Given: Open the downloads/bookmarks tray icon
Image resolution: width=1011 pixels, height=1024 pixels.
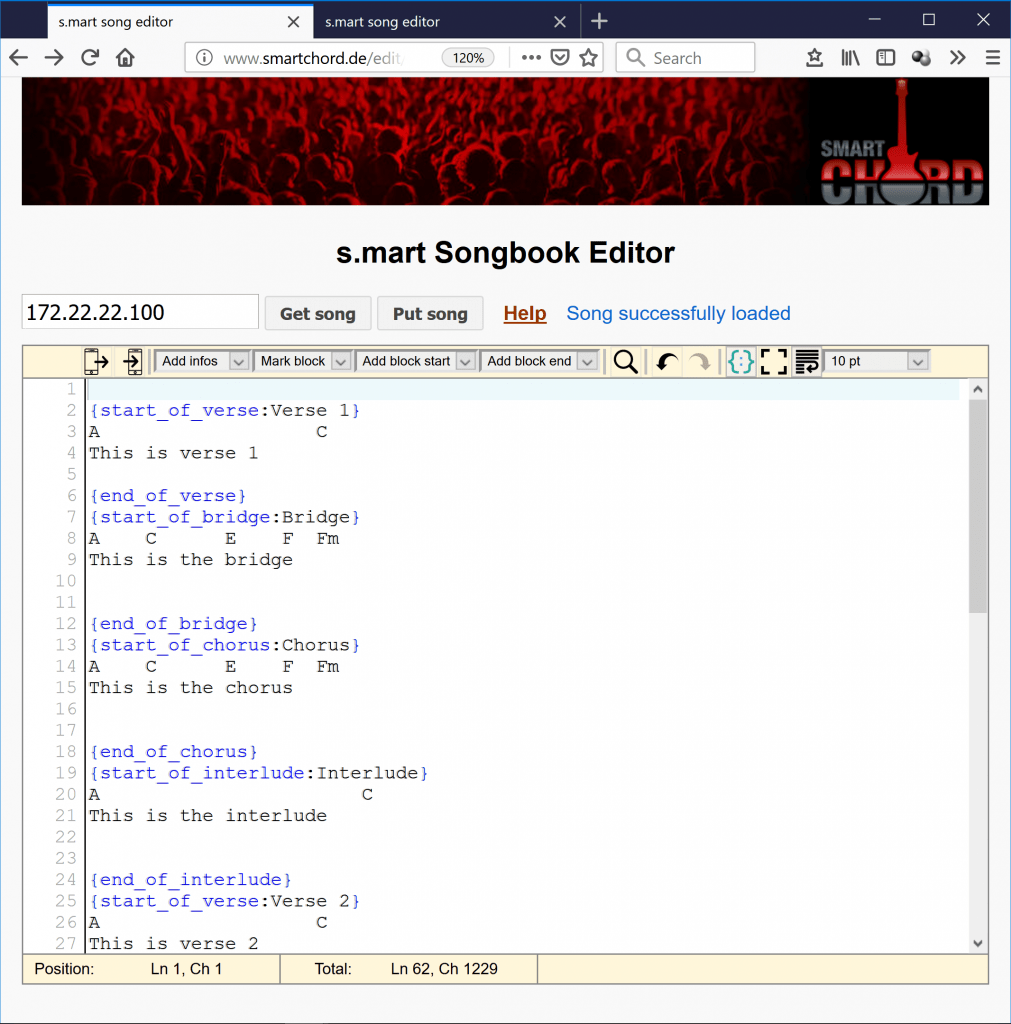Looking at the screenshot, I should [814, 57].
